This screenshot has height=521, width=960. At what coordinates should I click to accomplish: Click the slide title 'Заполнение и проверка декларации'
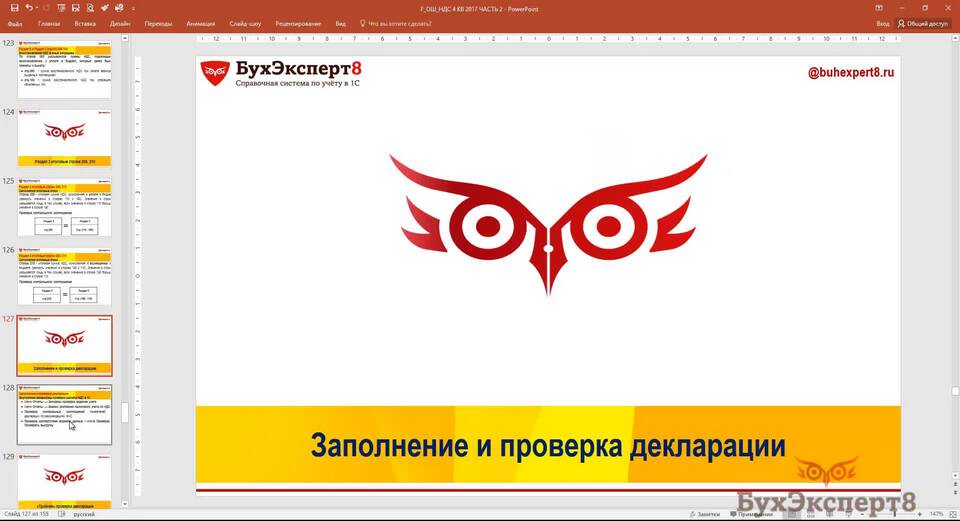pos(548,445)
